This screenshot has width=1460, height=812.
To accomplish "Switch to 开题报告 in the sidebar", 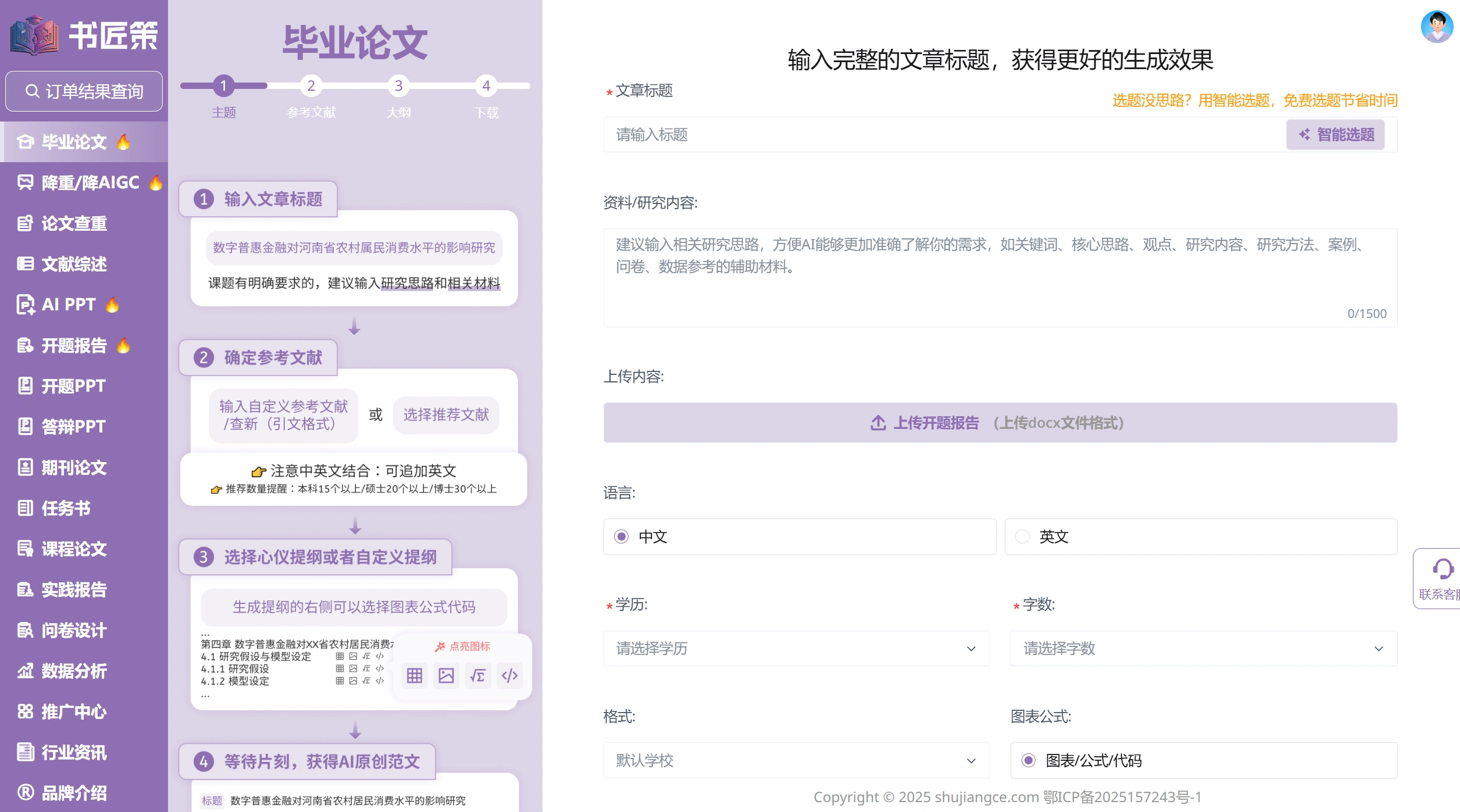I will pyautogui.click(x=72, y=345).
